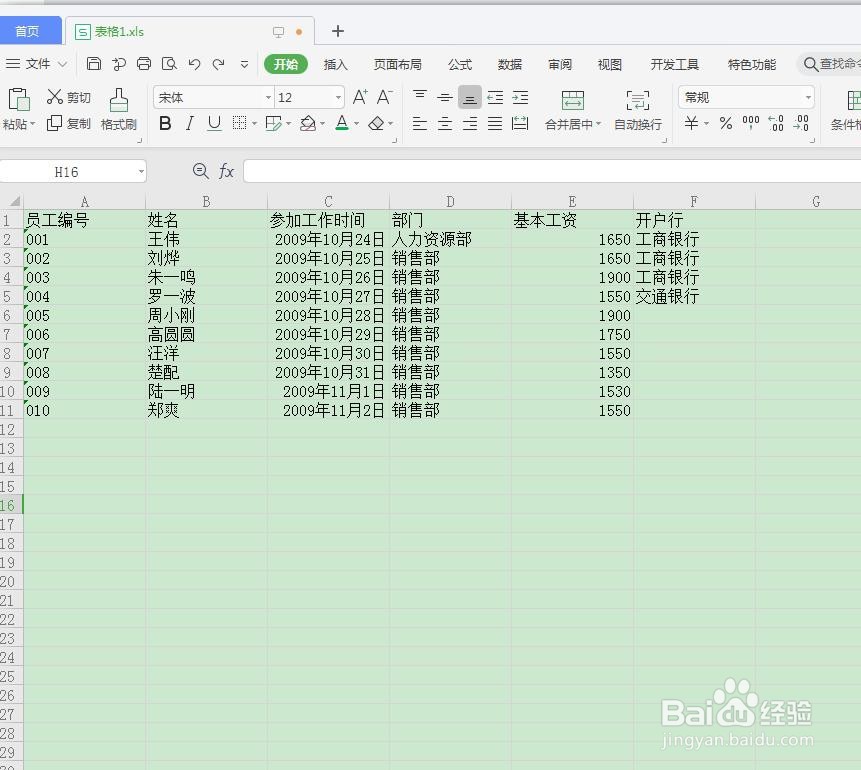Increase the decimal places
861x770 pixels.
776,124
